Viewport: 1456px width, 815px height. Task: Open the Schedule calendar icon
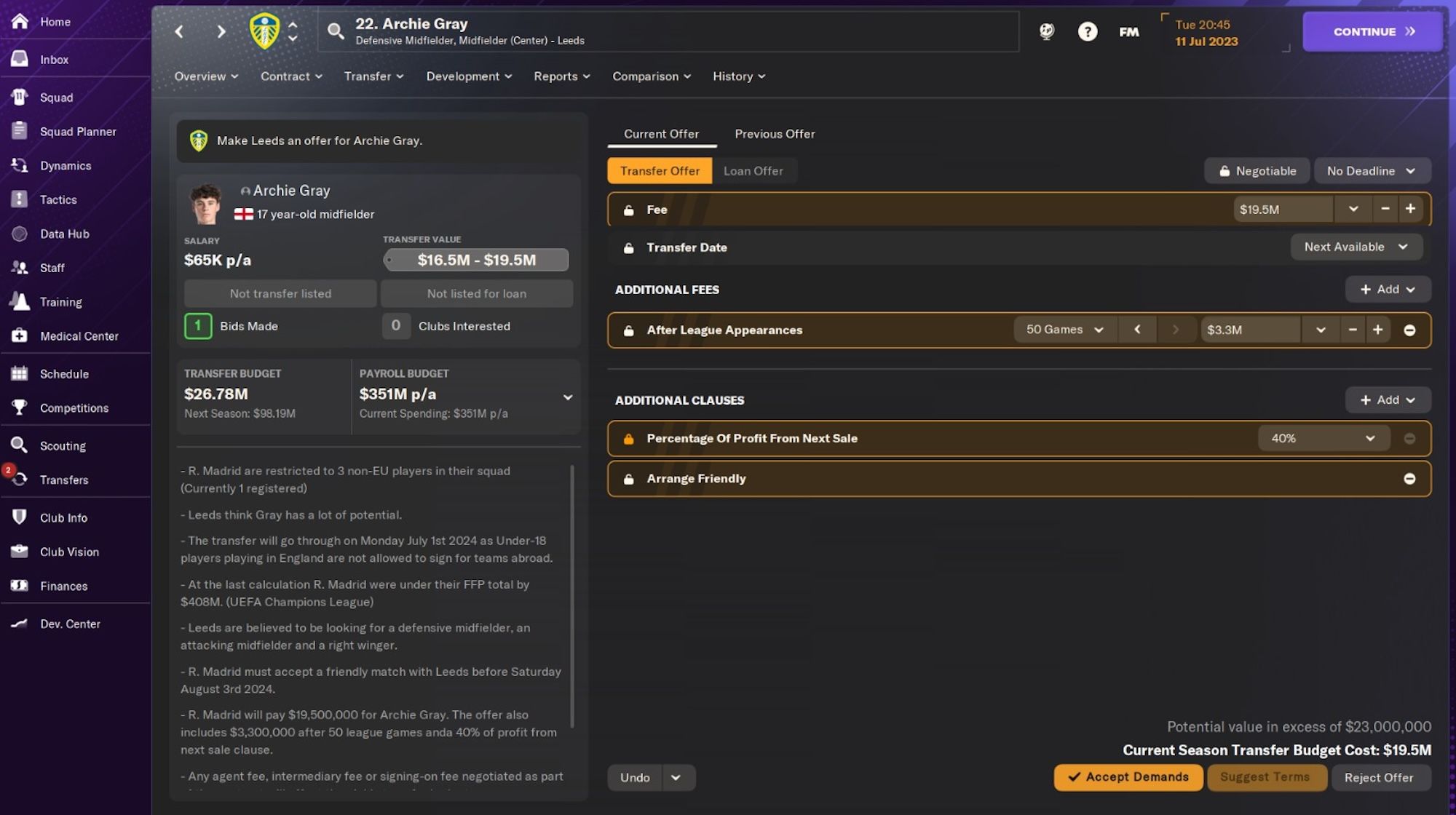[x=20, y=373]
